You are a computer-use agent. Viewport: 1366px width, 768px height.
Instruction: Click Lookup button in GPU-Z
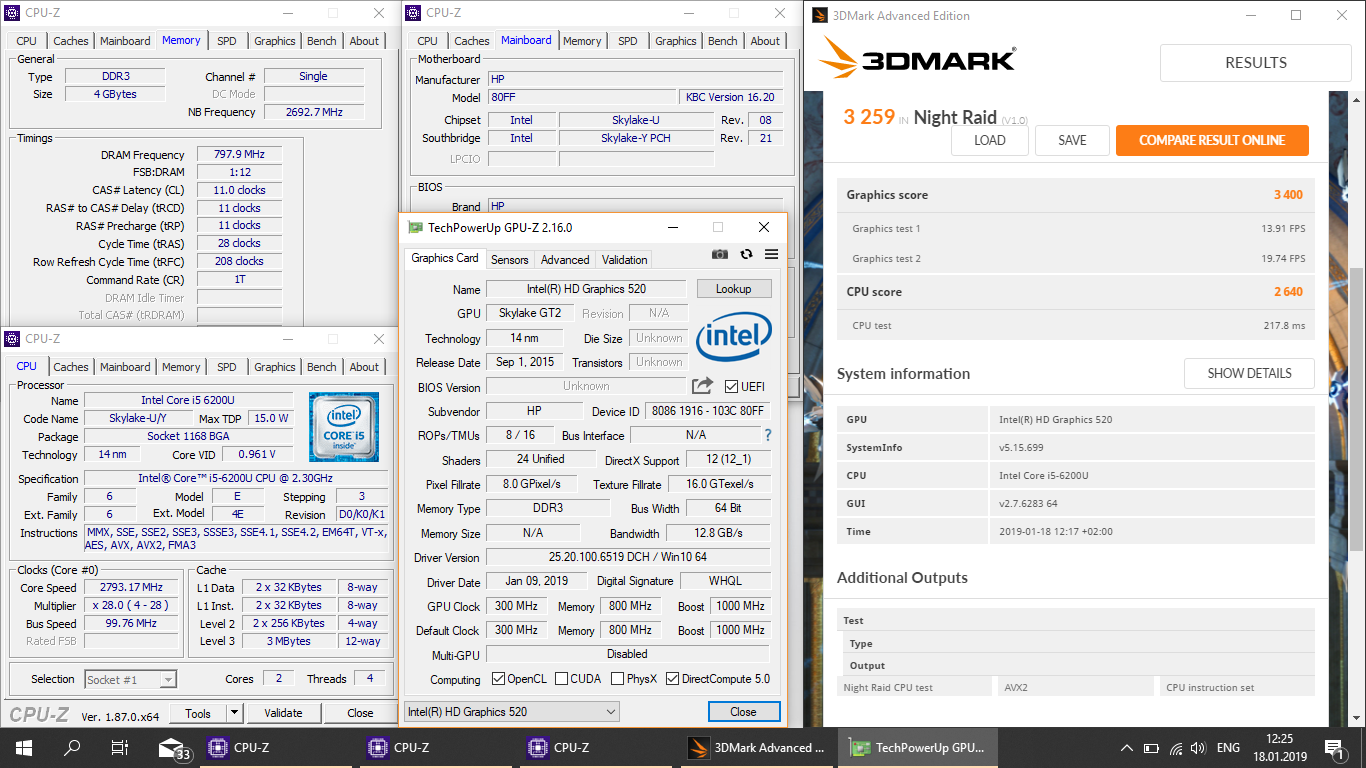[733, 288]
